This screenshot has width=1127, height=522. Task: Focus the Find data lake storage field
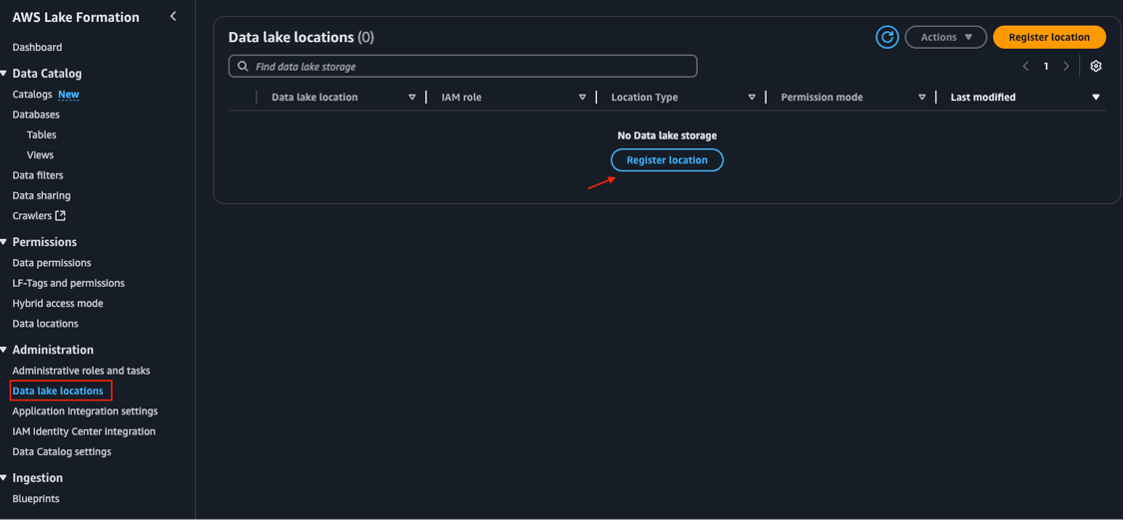pyautogui.click(x=463, y=66)
